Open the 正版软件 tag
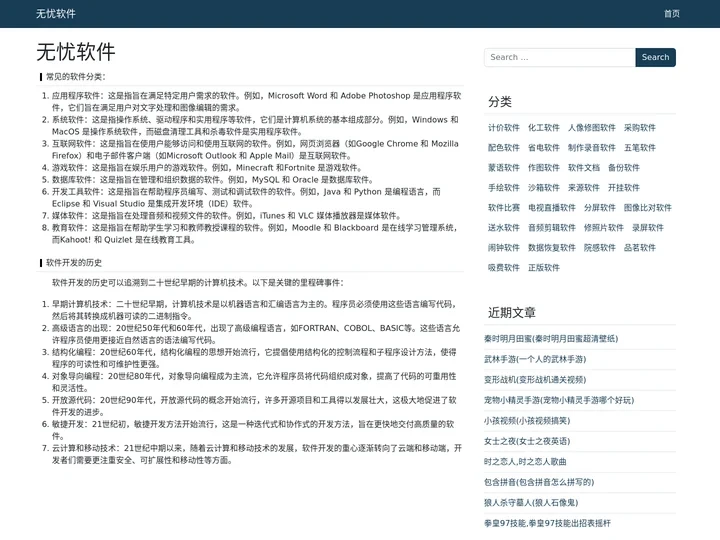Image resolution: width=720 pixels, height=540 pixels. 544,268
